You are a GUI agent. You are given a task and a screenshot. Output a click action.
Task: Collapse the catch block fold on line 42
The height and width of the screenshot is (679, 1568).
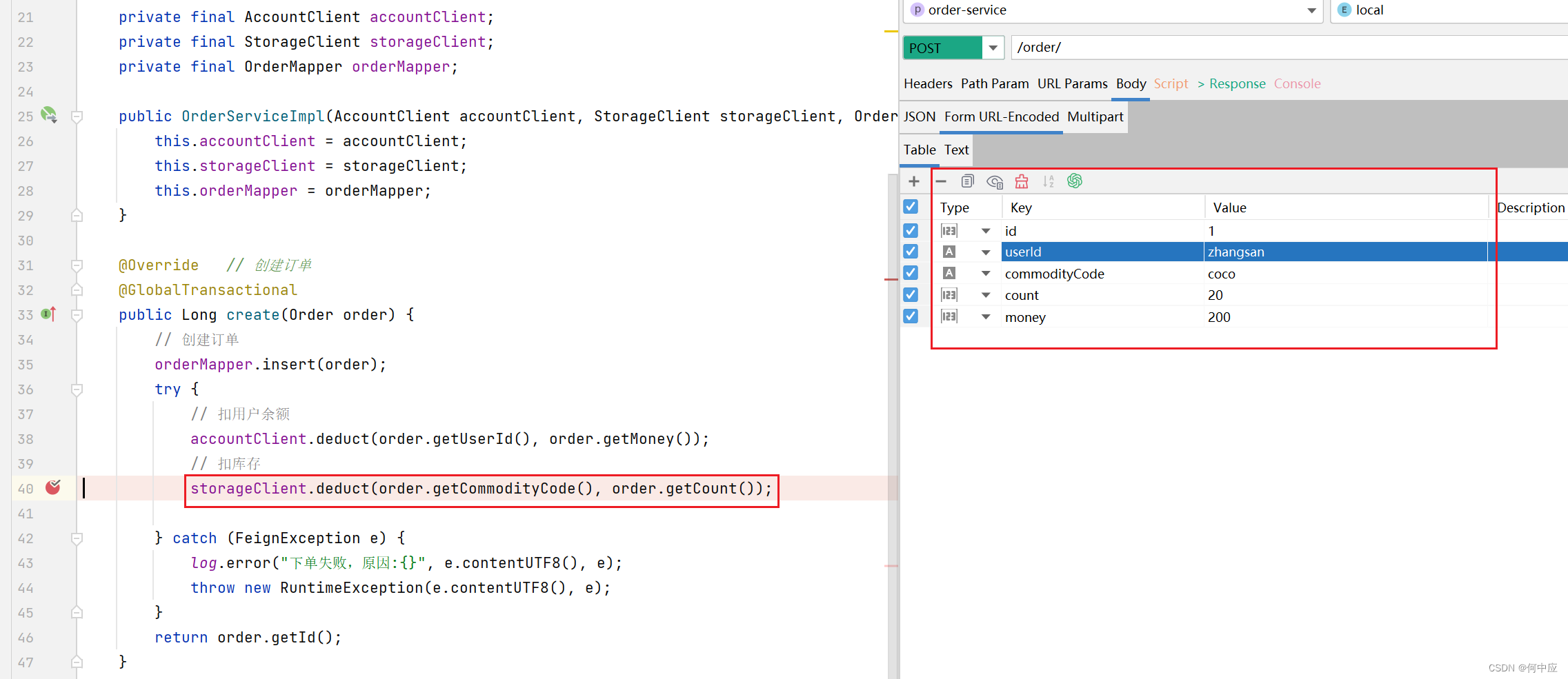77,538
